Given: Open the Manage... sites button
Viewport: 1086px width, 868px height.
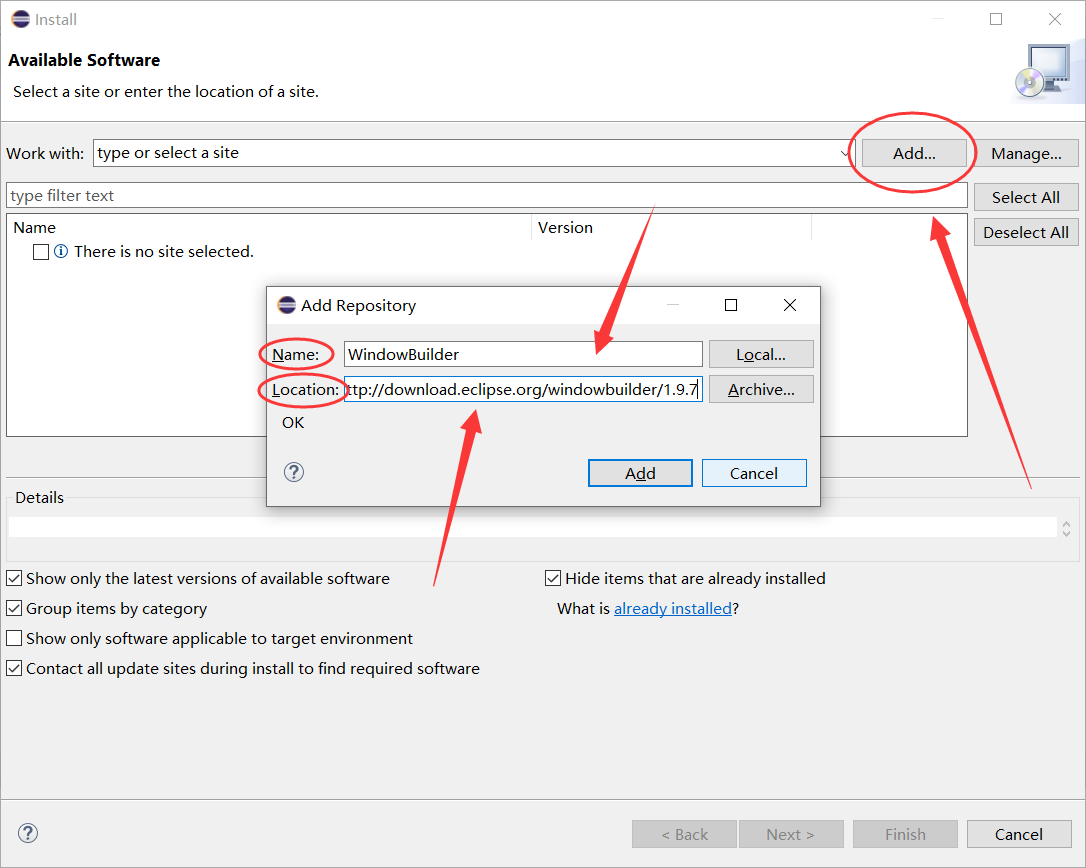Looking at the screenshot, I should tap(1026, 153).
